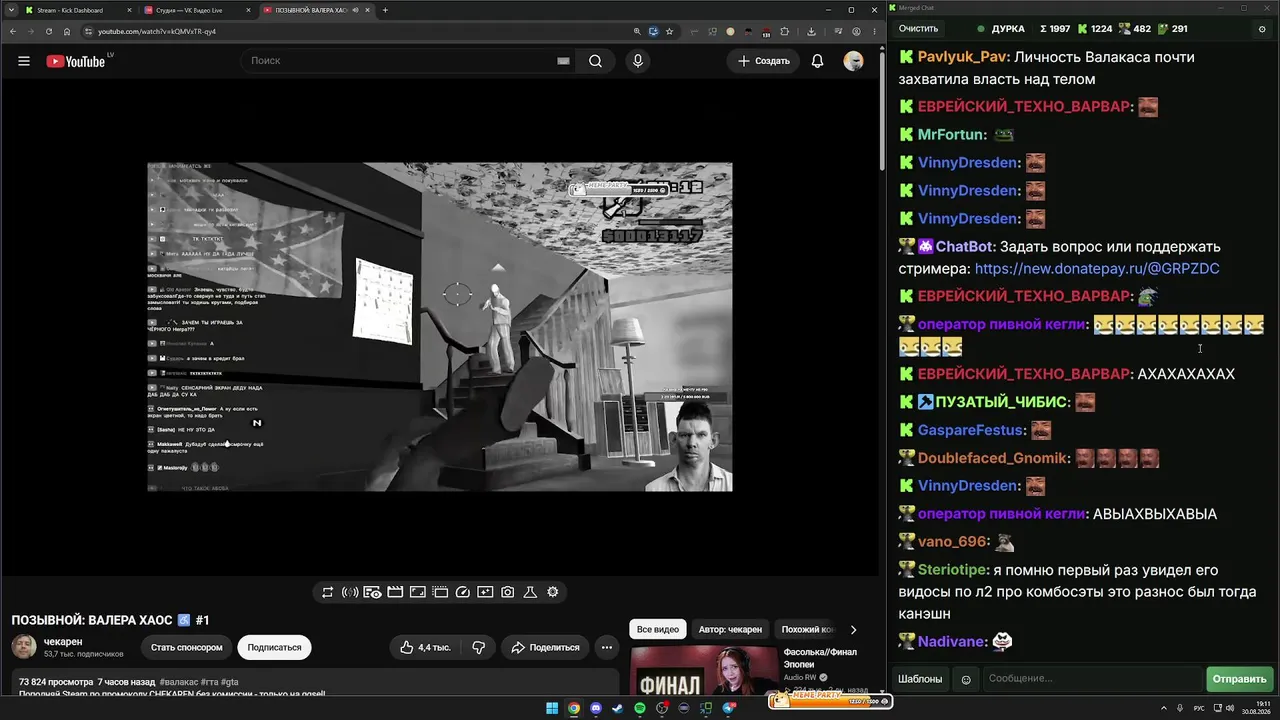Open the чекарен channel name link
Image resolution: width=1280 pixels, height=720 pixels.
(x=63, y=642)
